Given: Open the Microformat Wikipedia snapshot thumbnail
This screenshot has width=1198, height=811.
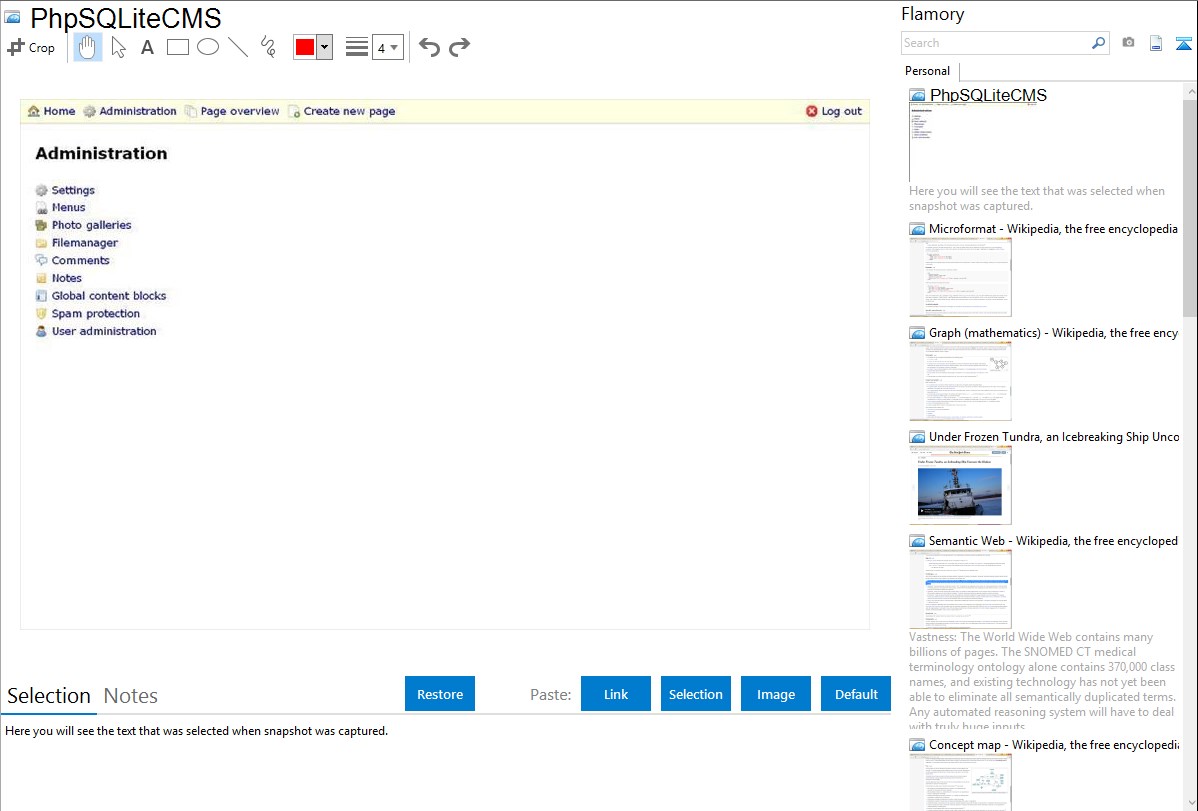Looking at the screenshot, I should (960, 277).
